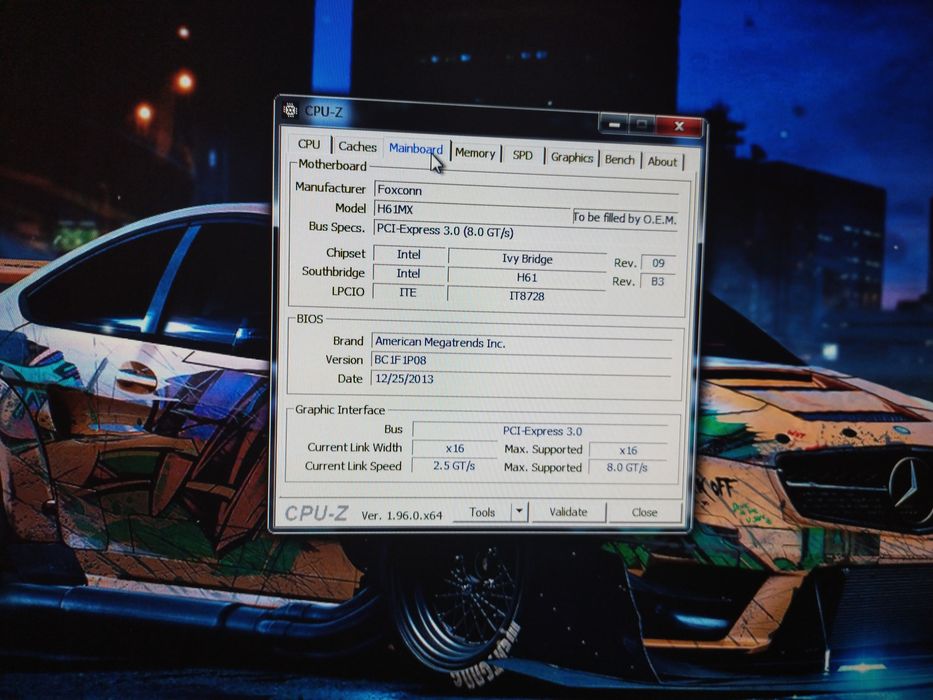Click the southbridge revision B3 value
This screenshot has width=933, height=700.
point(658,282)
